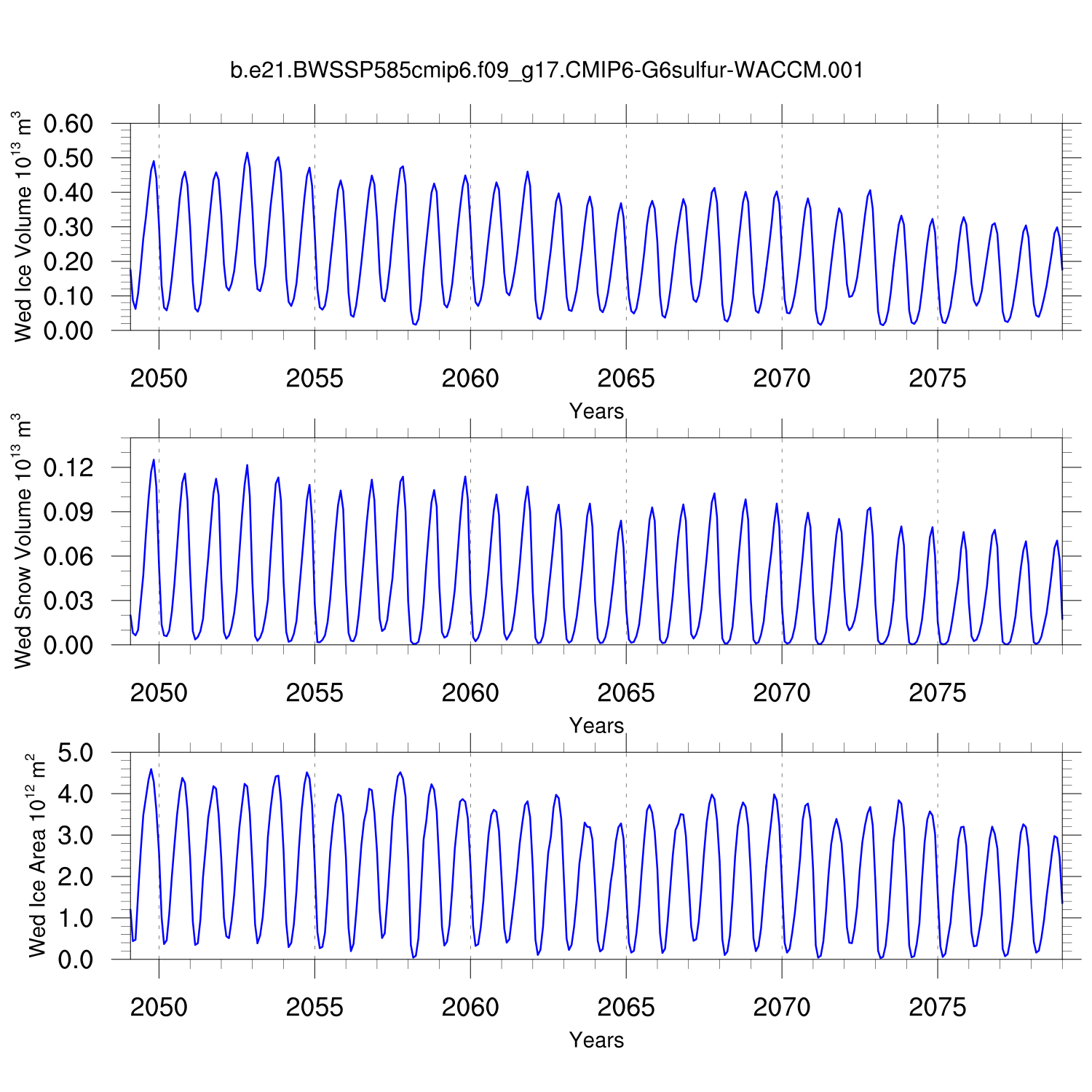Click the 5.0 y-axis value on ice area plot
This screenshot has height=1092, width=1092.
[75, 753]
